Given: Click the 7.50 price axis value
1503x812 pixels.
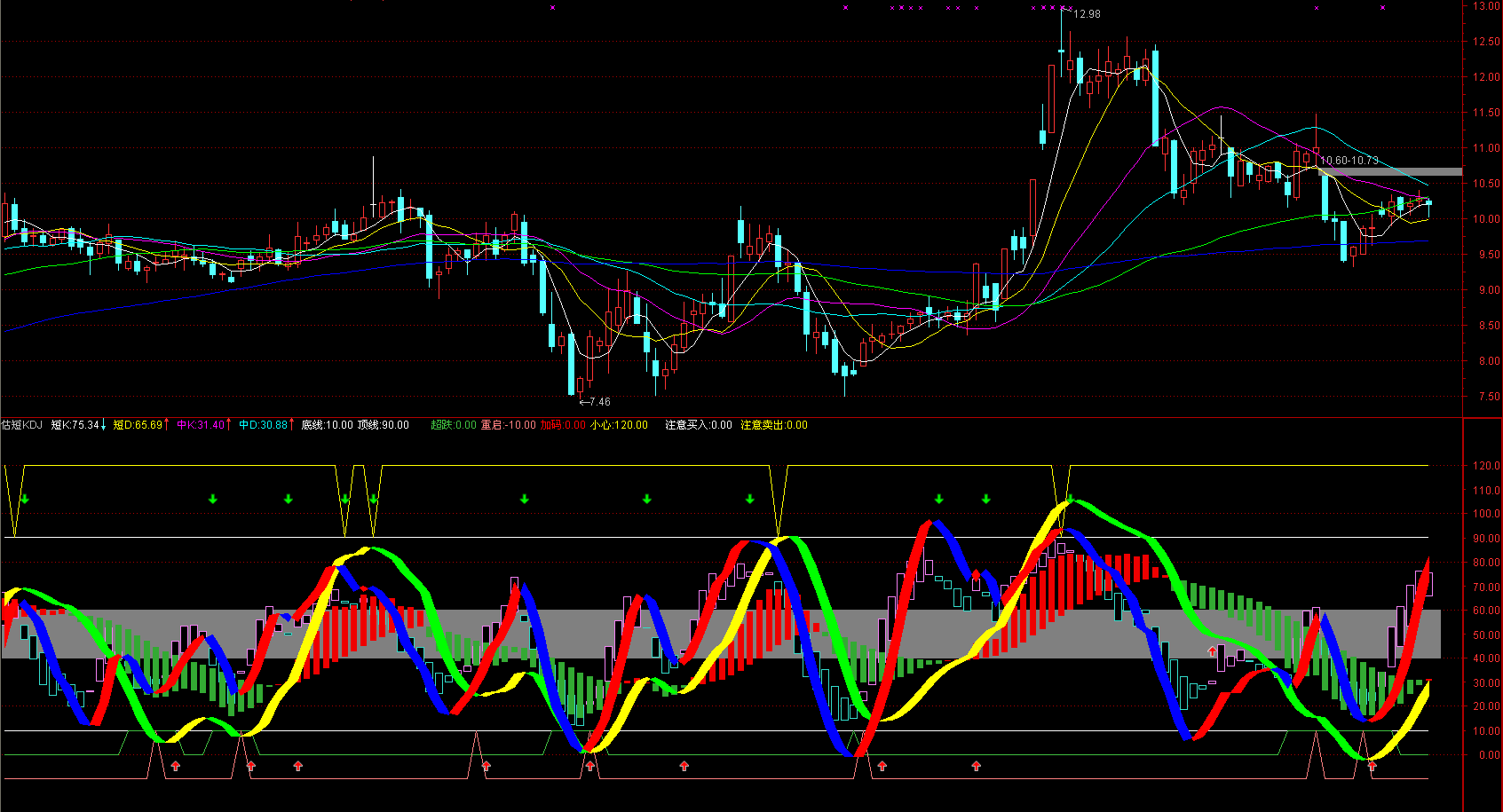Looking at the screenshot, I should (x=1489, y=397).
